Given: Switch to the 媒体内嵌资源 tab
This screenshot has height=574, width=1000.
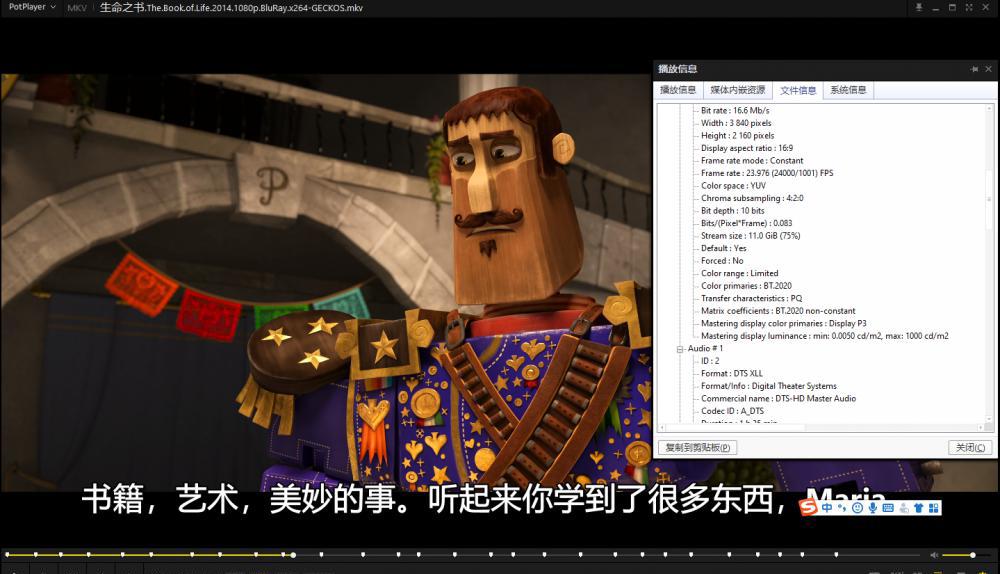Looking at the screenshot, I should [x=738, y=90].
